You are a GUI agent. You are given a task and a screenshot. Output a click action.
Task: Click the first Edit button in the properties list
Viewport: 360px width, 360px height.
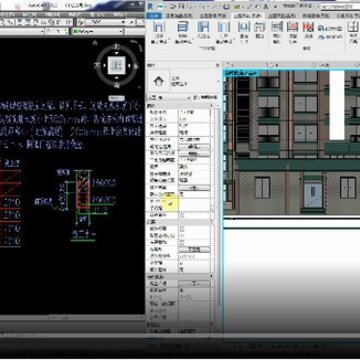pos(195,147)
